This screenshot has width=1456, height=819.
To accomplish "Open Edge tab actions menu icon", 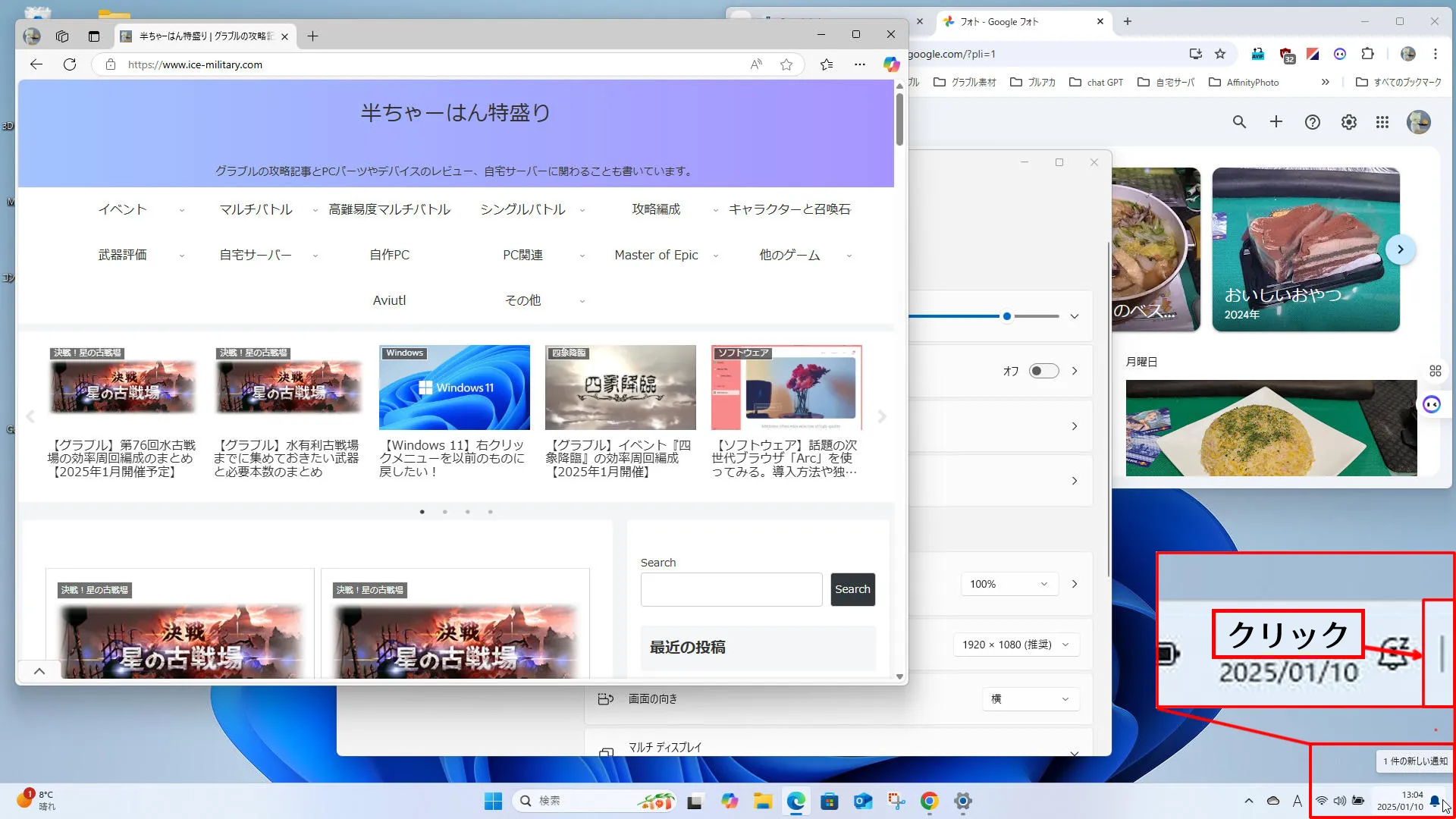I will pyautogui.click(x=93, y=36).
